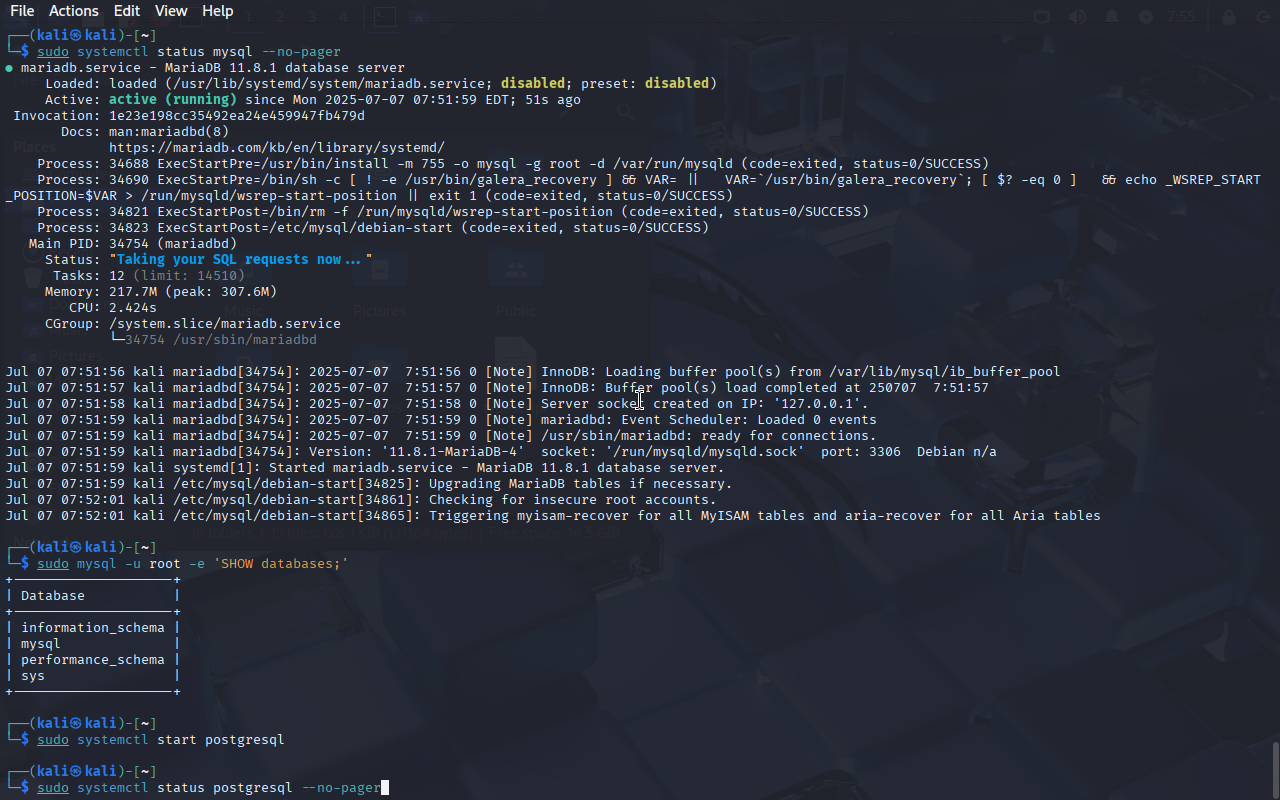
Task: Click the 'performance_schema' database row
Action: click(93, 660)
